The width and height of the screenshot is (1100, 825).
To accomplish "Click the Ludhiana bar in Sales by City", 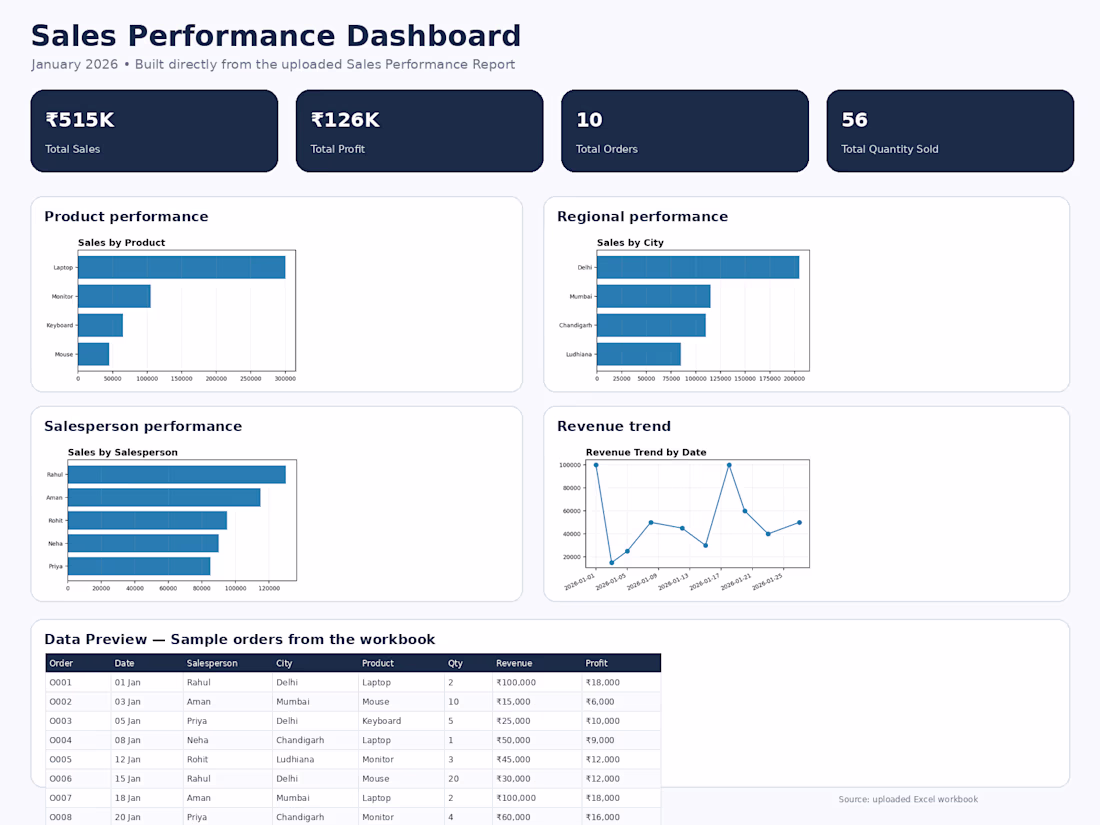I will (x=638, y=354).
